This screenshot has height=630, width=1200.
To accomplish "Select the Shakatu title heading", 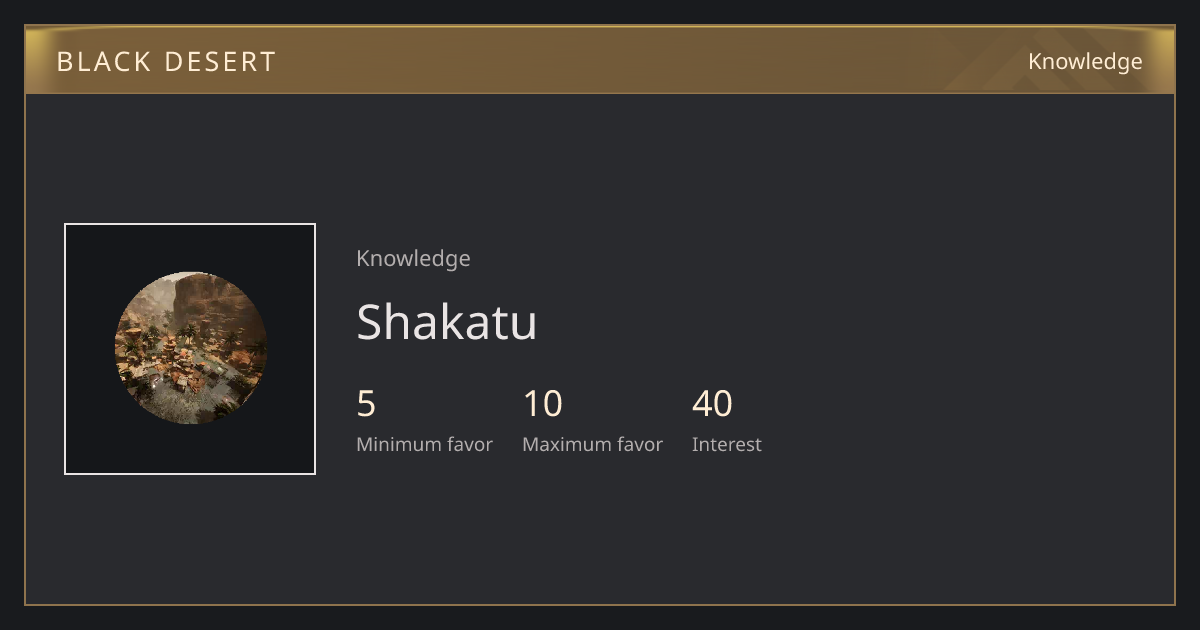I will [x=447, y=322].
